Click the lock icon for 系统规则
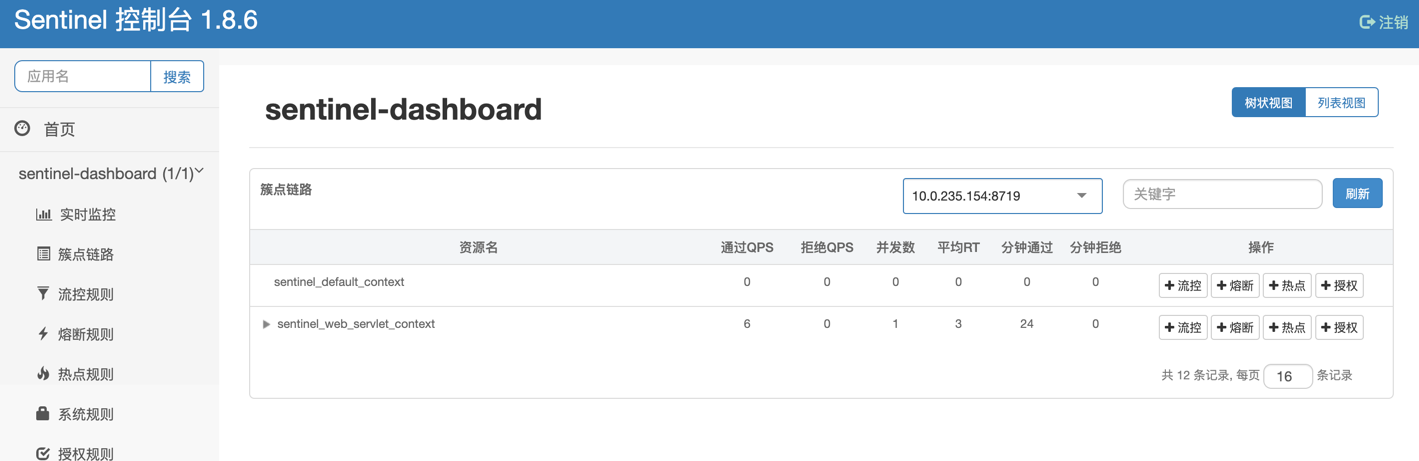The image size is (1419, 461). pos(43,413)
